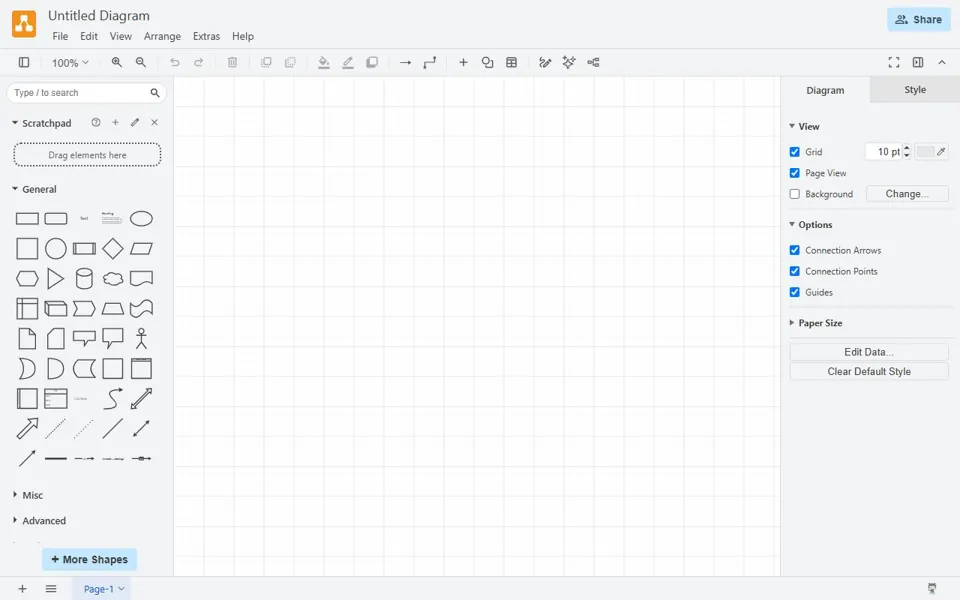Screen dimensions: 960x600
Task: Open the insert plus menu
Action: [x=463, y=62]
